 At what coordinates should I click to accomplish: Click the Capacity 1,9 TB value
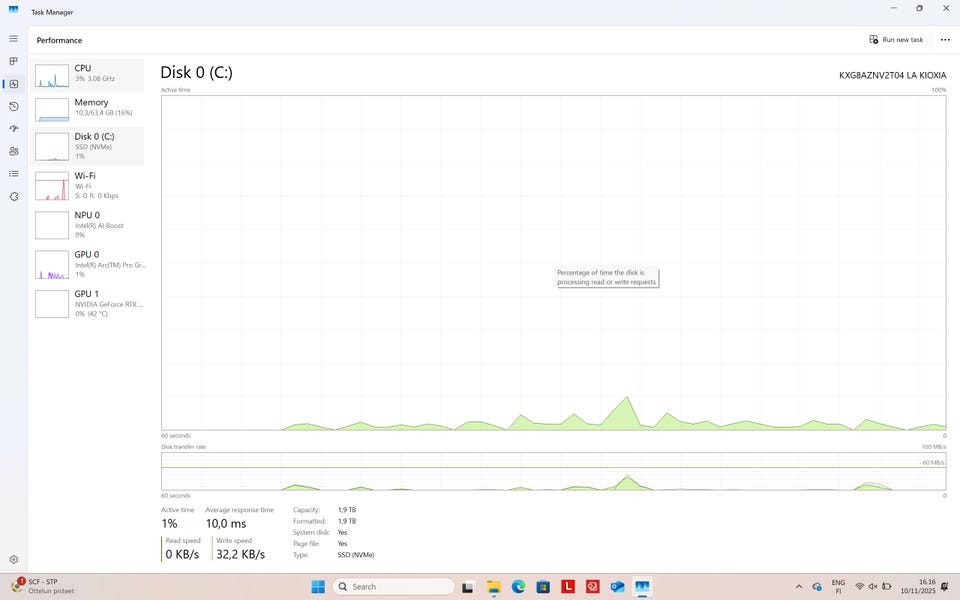tap(347, 509)
